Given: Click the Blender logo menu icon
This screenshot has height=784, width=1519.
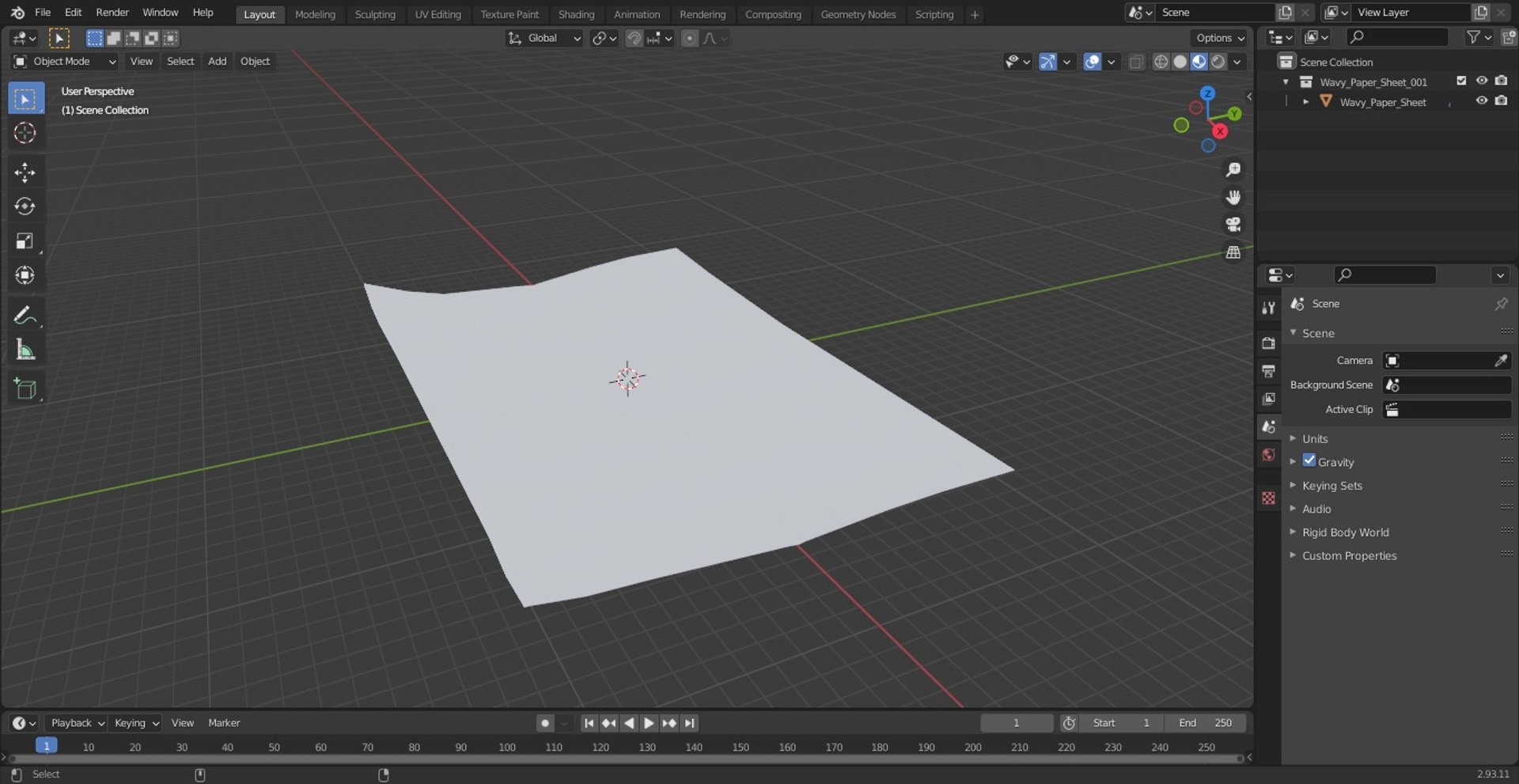Looking at the screenshot, I should [17, 13].
